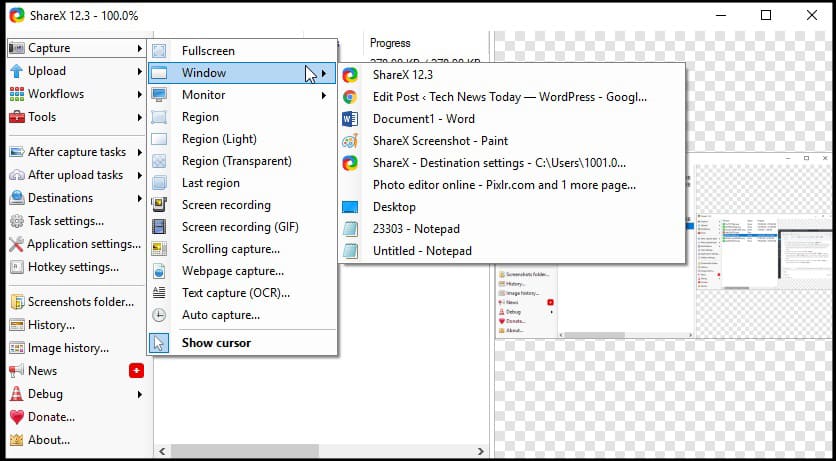The image size is (836, 461).
Task: Click the horizontal scrollbar thumb
Action: tap(245, 451)
